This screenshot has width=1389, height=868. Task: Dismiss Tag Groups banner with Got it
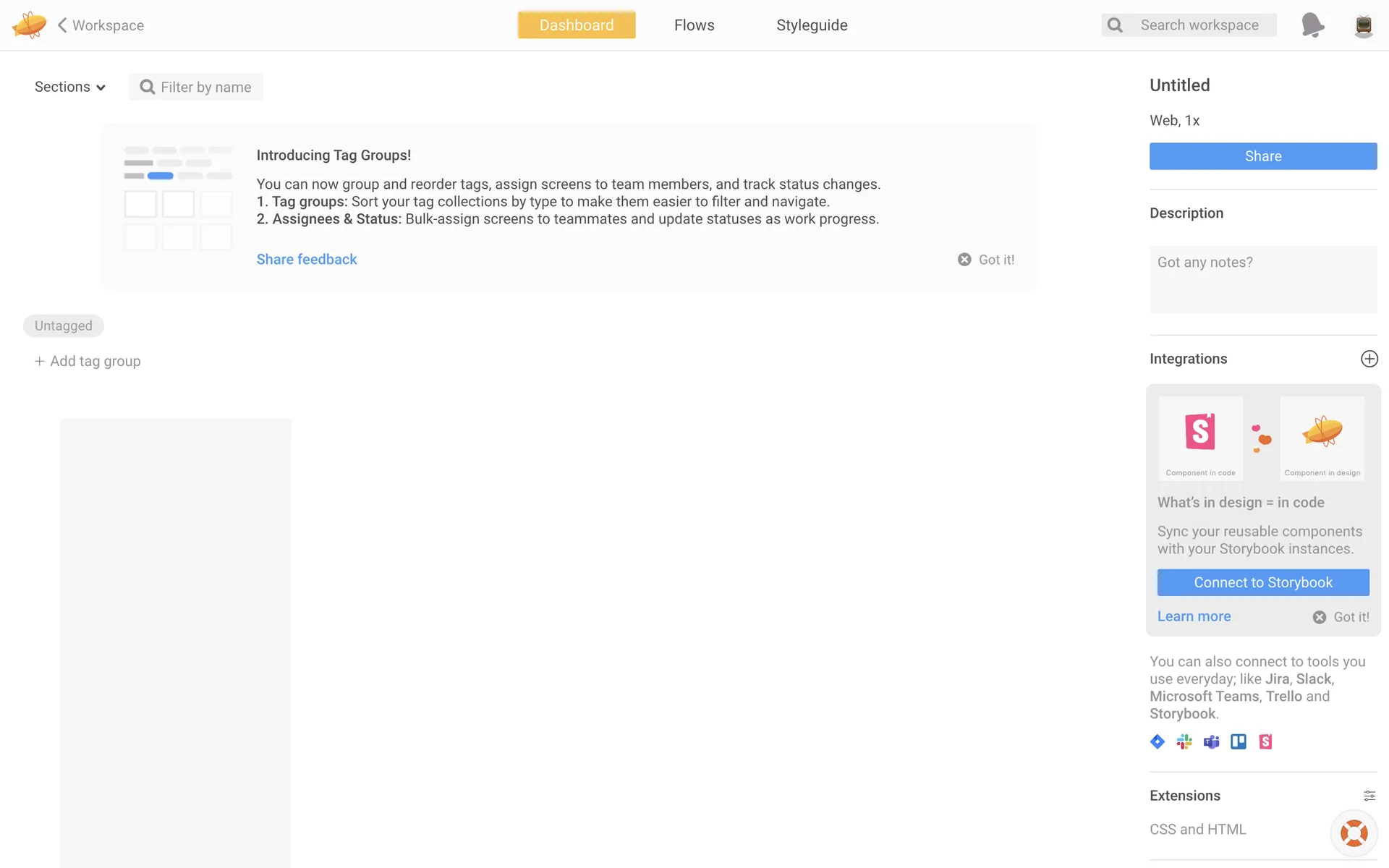pos(986,260)
